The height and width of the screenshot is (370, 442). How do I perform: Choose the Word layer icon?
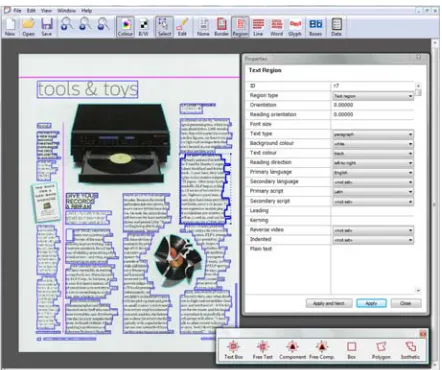[276, 27]
